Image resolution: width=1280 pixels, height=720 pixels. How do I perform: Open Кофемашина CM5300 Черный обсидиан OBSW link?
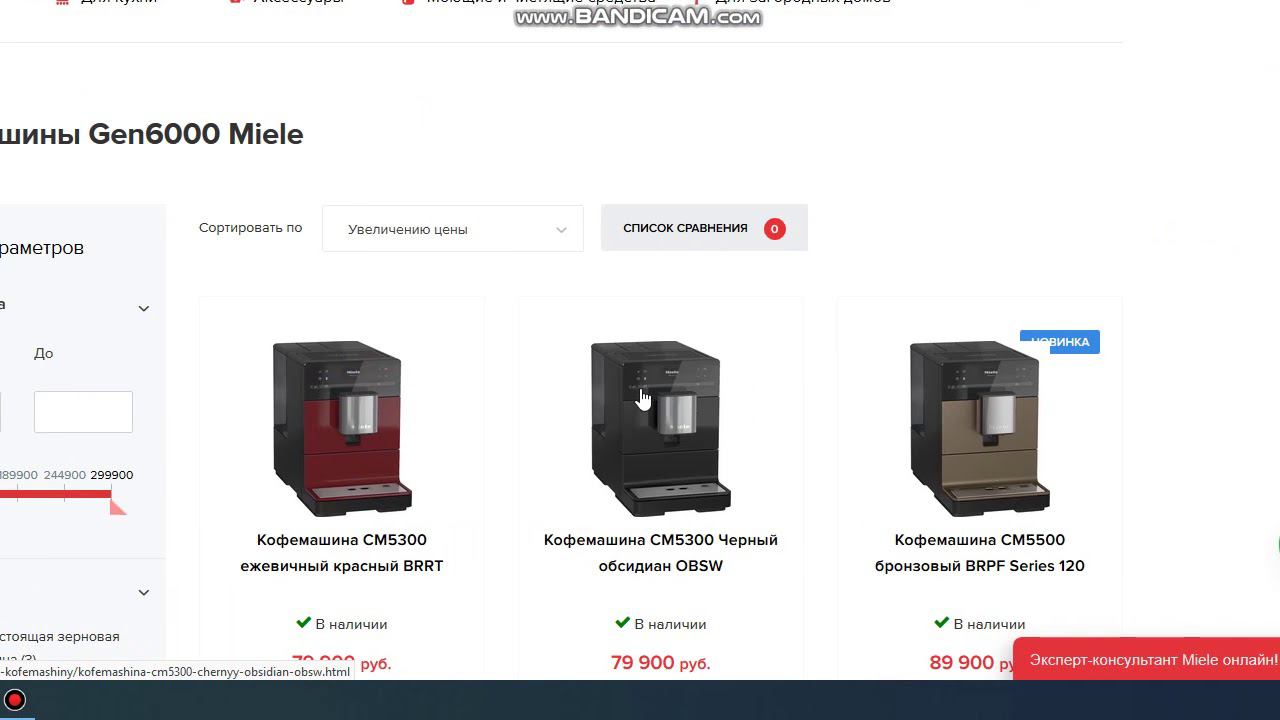pyautogui.click(x=661, y=553)
